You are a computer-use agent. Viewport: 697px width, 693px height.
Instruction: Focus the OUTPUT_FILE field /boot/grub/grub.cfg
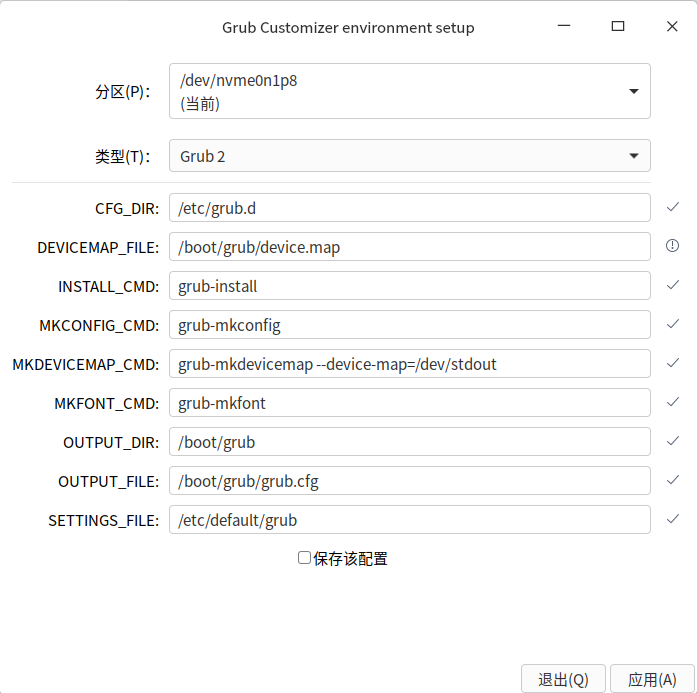pos(409,481)
